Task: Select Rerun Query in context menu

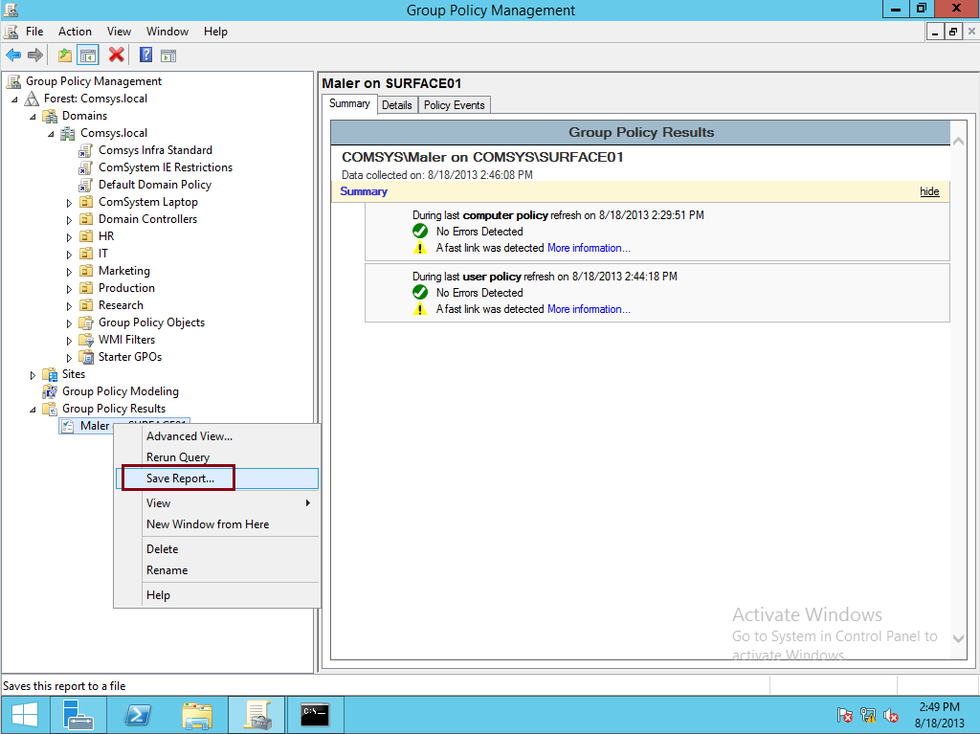Action: tap(217, 457)
